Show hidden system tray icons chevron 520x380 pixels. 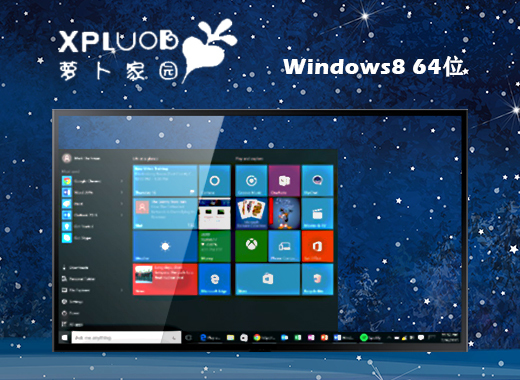tap(389, 338)
